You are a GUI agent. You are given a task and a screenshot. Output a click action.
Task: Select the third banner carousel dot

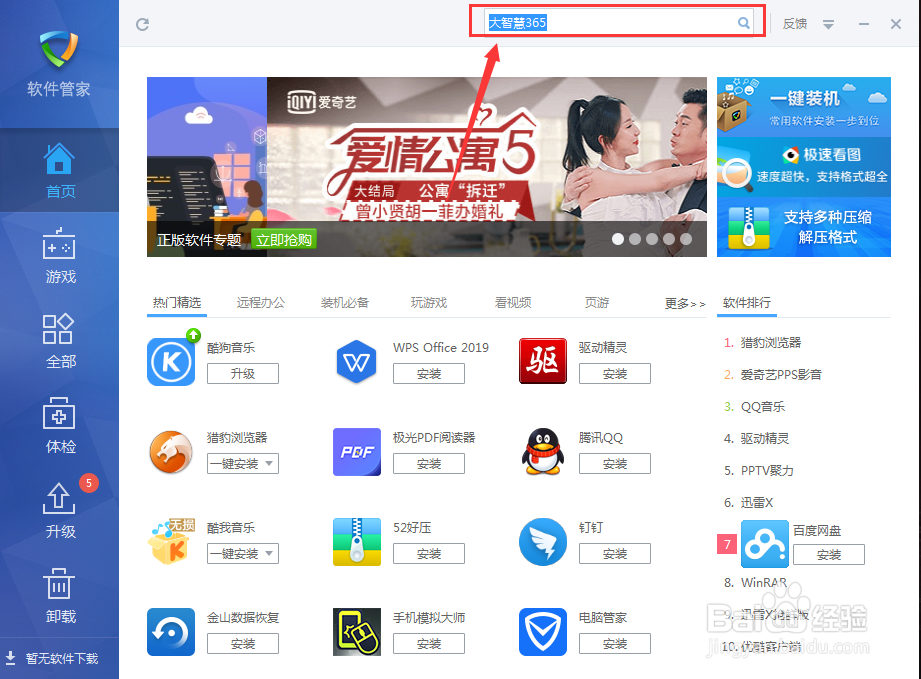coord(652,239)
